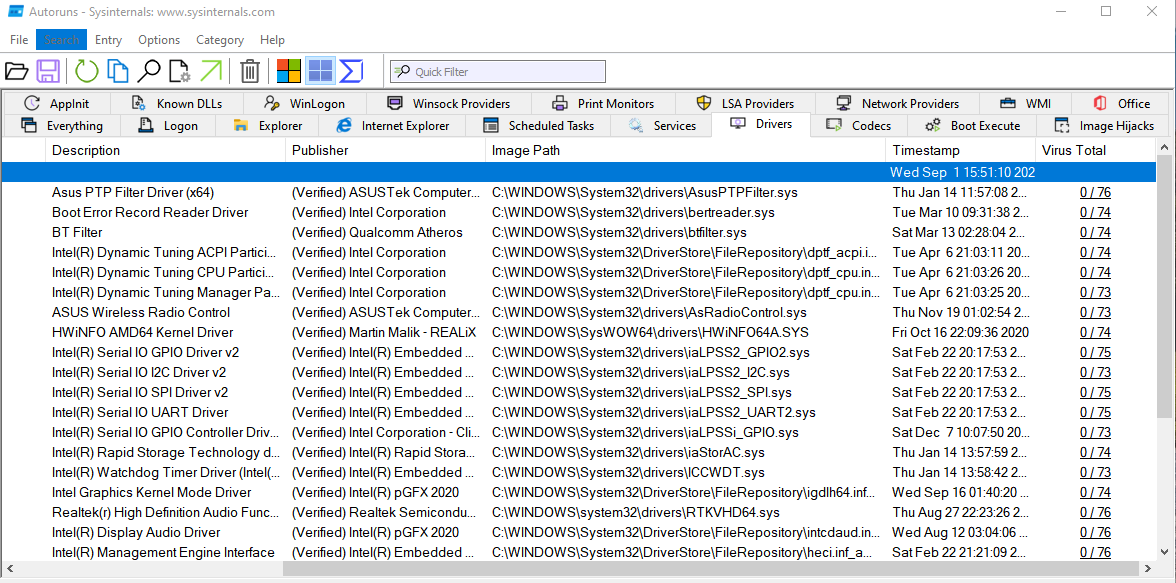Switch to the Explorer tab

point(267,125)
